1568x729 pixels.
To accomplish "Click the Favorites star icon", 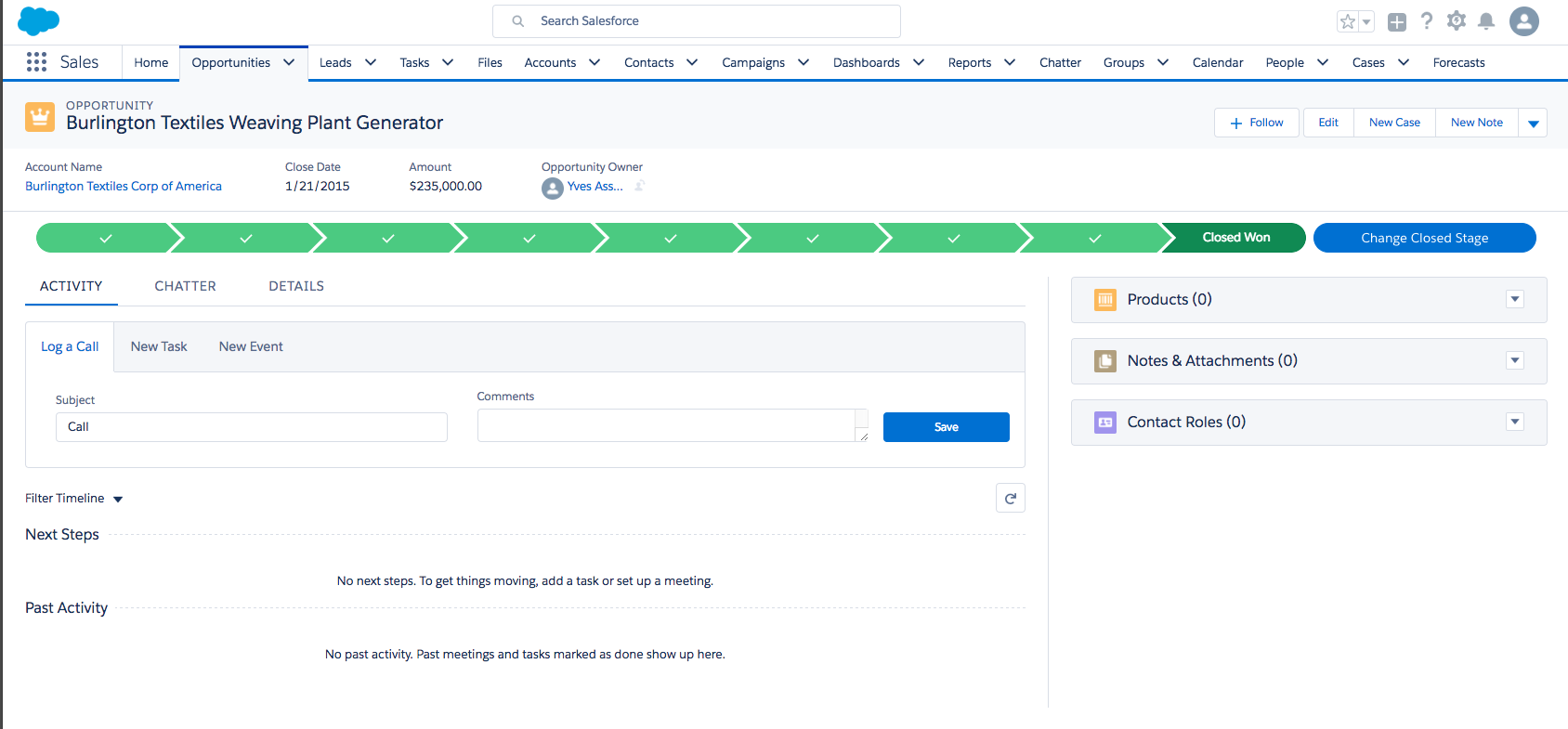I will (x=1347, y=21).
